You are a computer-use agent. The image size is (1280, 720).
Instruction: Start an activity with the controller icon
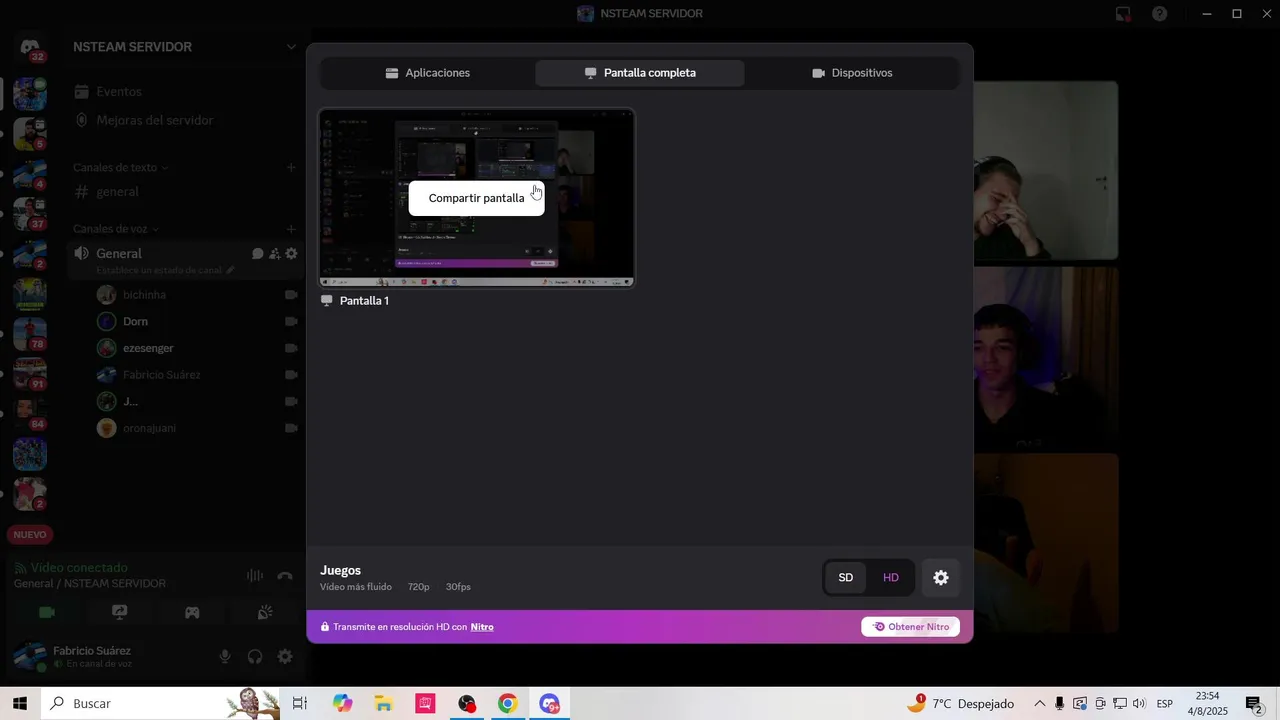point(192,613)
